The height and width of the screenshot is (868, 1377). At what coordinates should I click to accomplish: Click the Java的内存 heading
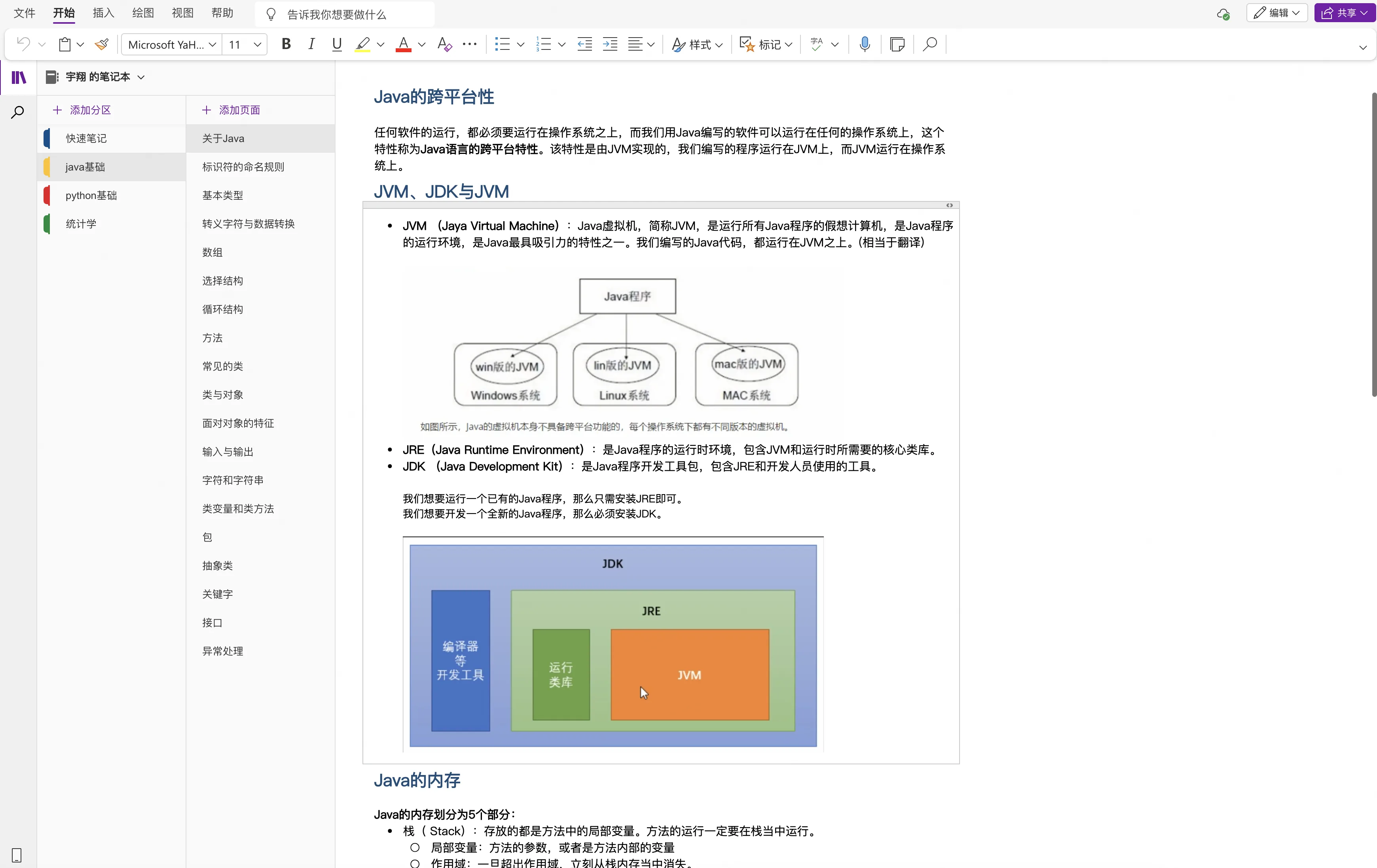(x=417, y=780)
